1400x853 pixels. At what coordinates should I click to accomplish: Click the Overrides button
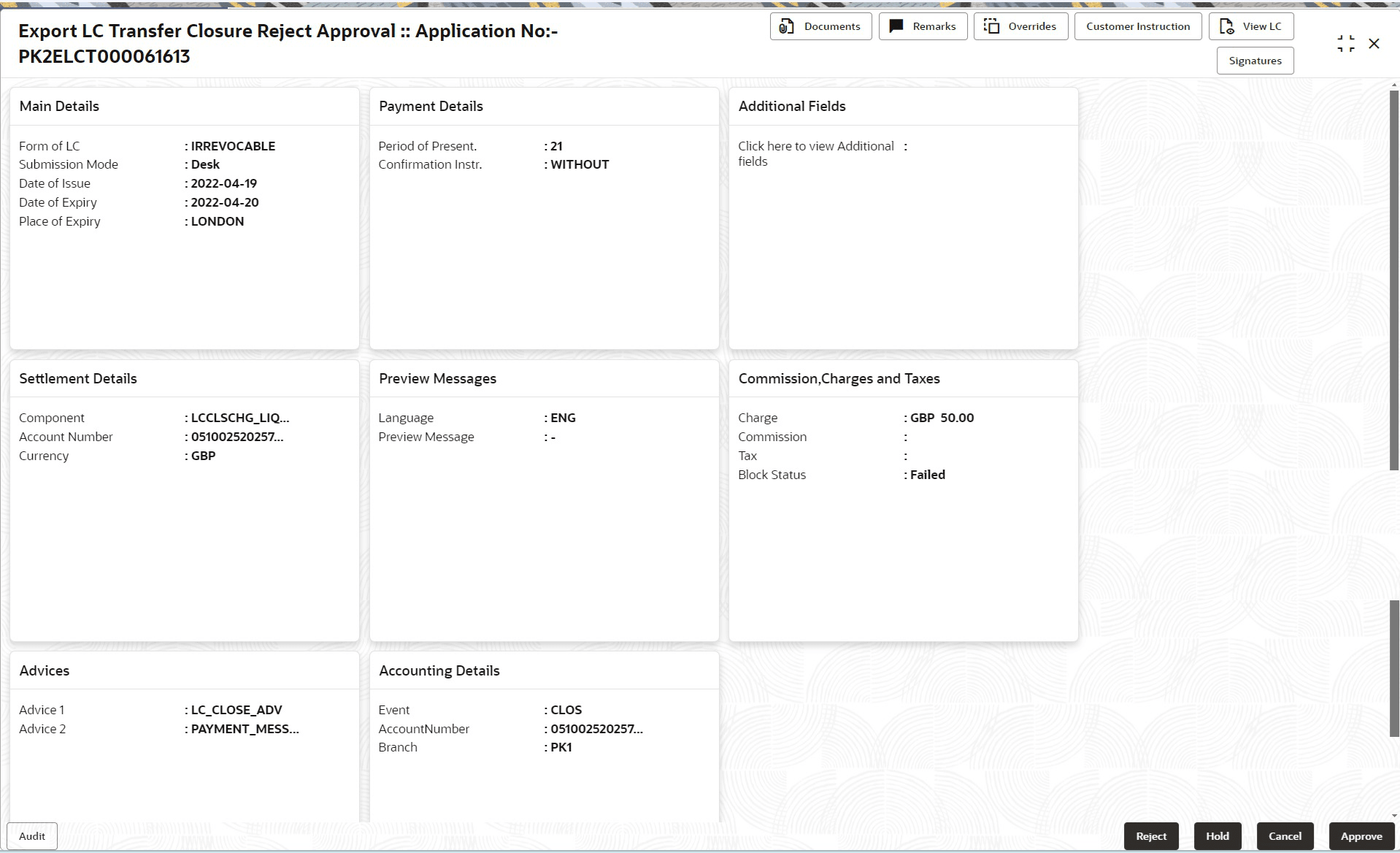pos(1020,26)
